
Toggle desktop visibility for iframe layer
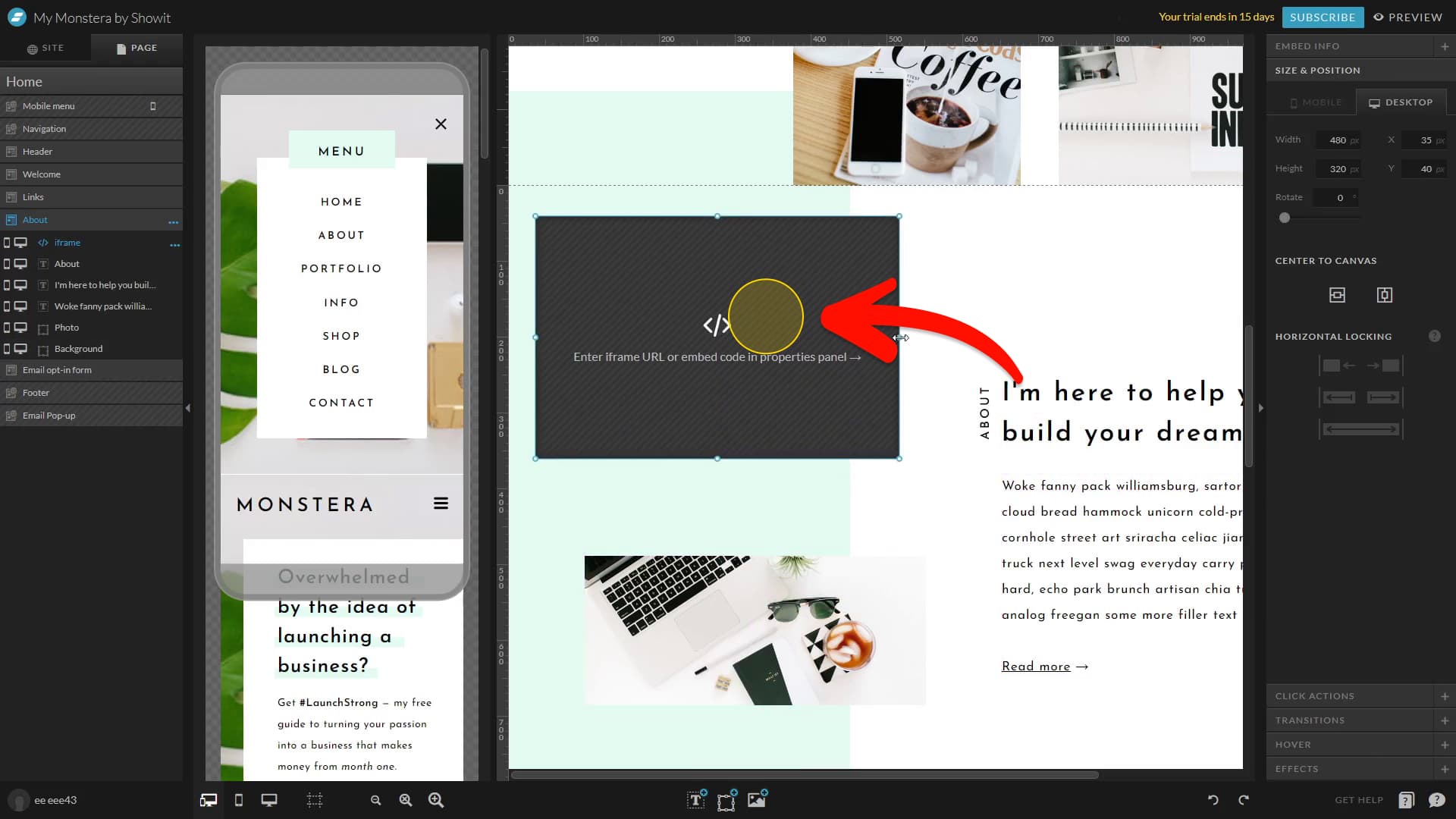(x=21, y=243)
